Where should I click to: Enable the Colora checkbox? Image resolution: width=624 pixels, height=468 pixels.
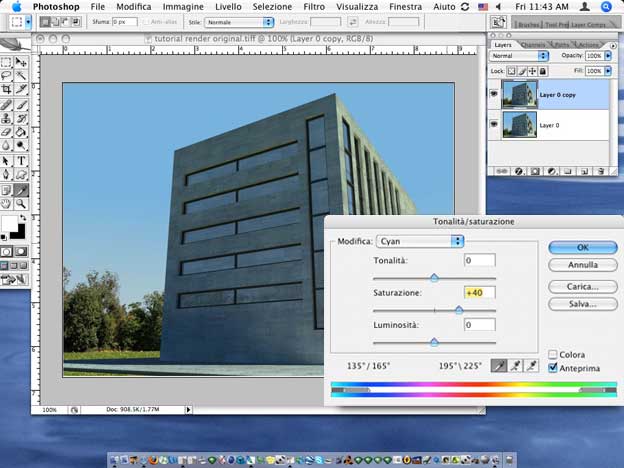pos(553,354)
